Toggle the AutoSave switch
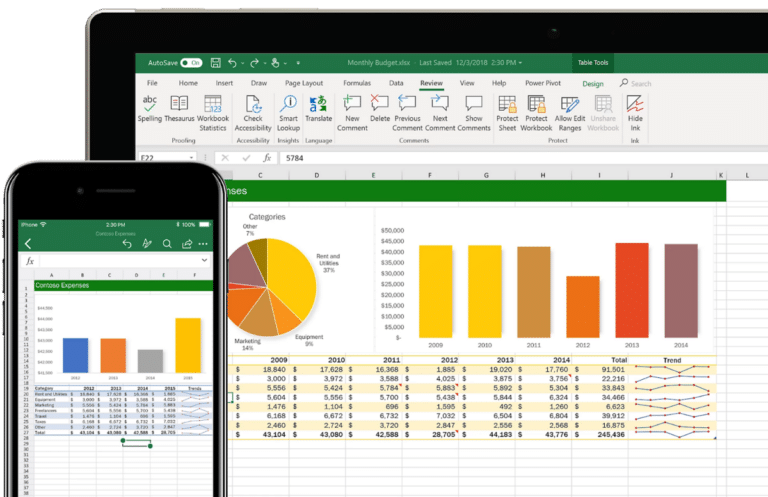This screenshot has width=768, height=497. click(190, 62)
